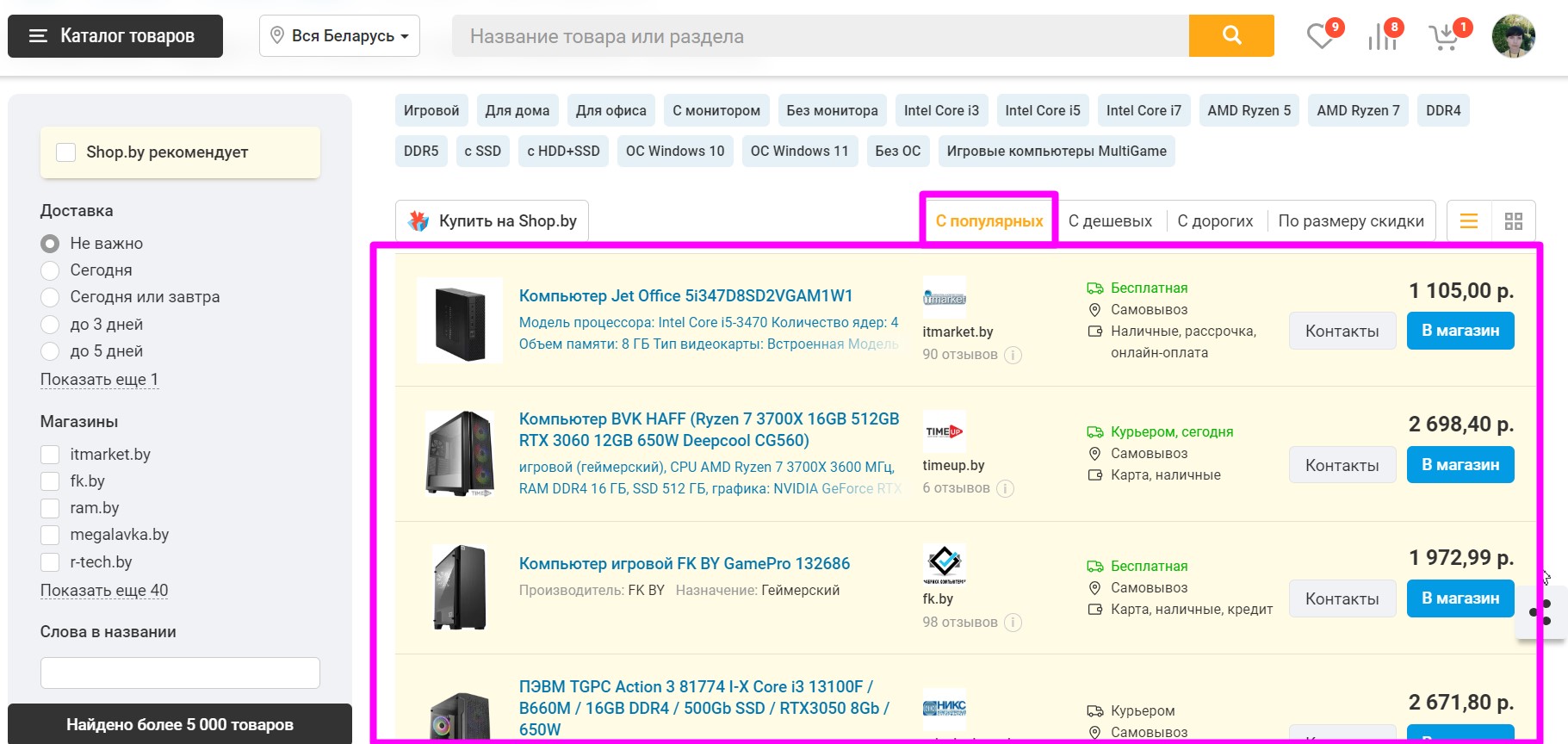Switch to grid view layout

[x=1514, y=221]
